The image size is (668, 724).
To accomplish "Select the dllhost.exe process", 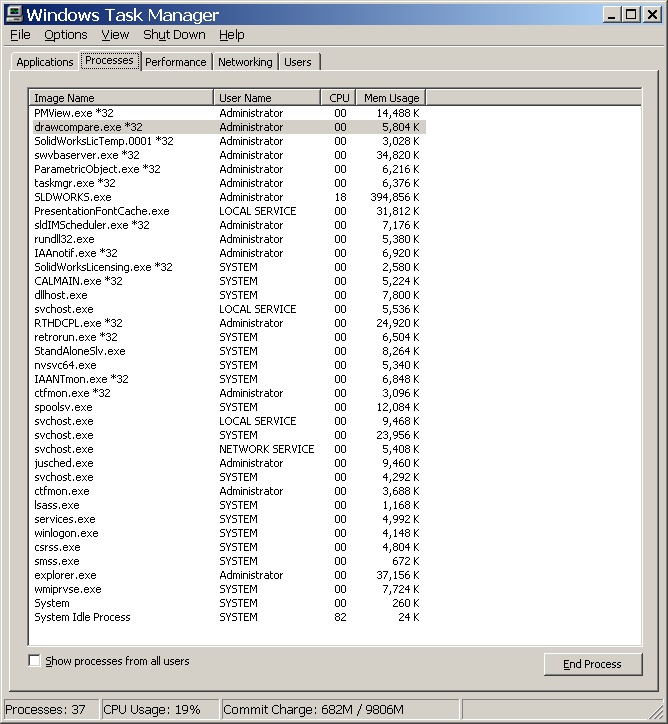I will (x=229, y=295).
